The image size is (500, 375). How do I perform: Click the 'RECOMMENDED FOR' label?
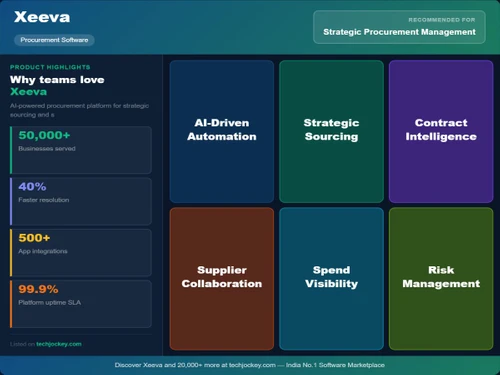pos(442,20)
